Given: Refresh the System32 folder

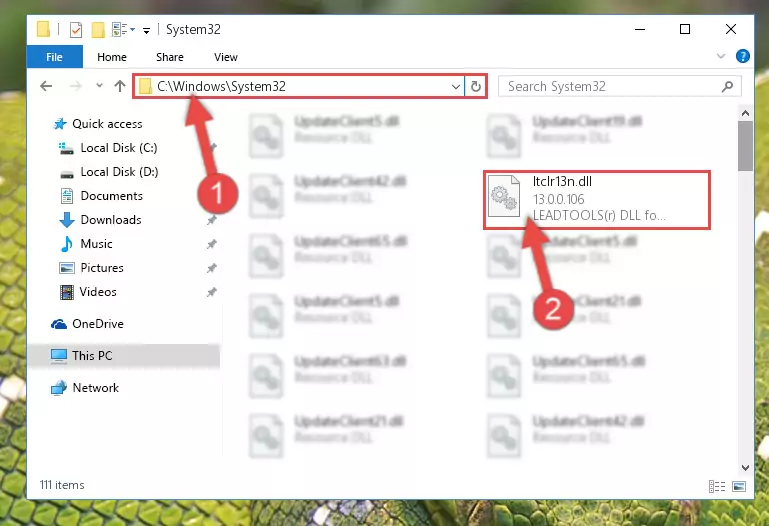Looking at the screenshot, I should (475, 87).
